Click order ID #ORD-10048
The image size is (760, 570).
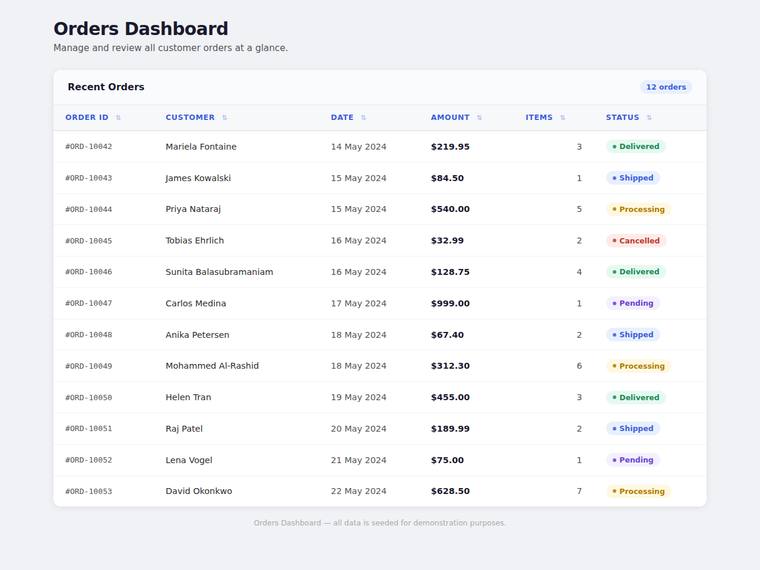(x=89, y=335)
